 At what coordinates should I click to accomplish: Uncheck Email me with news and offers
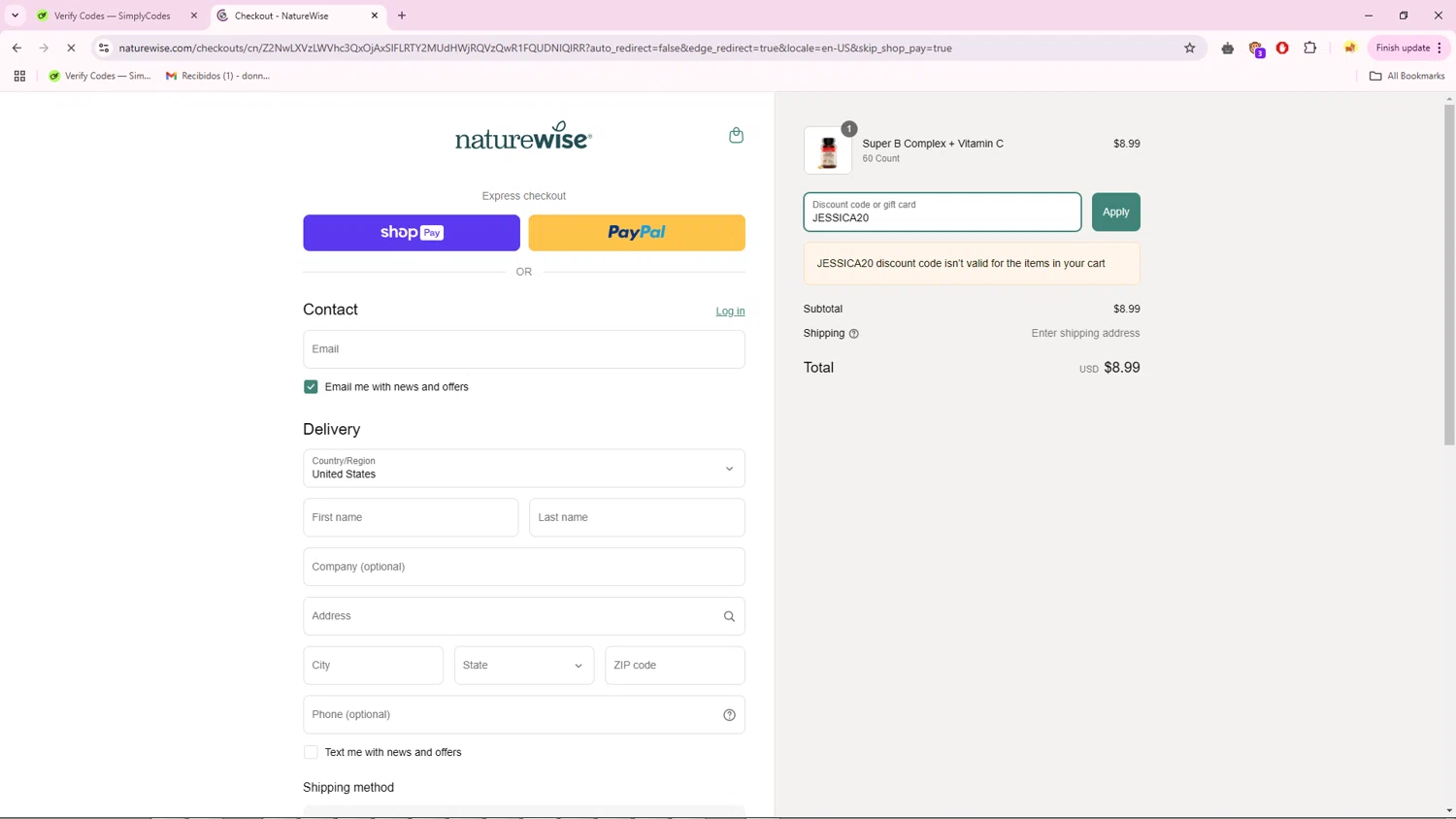tap(311, 387)
